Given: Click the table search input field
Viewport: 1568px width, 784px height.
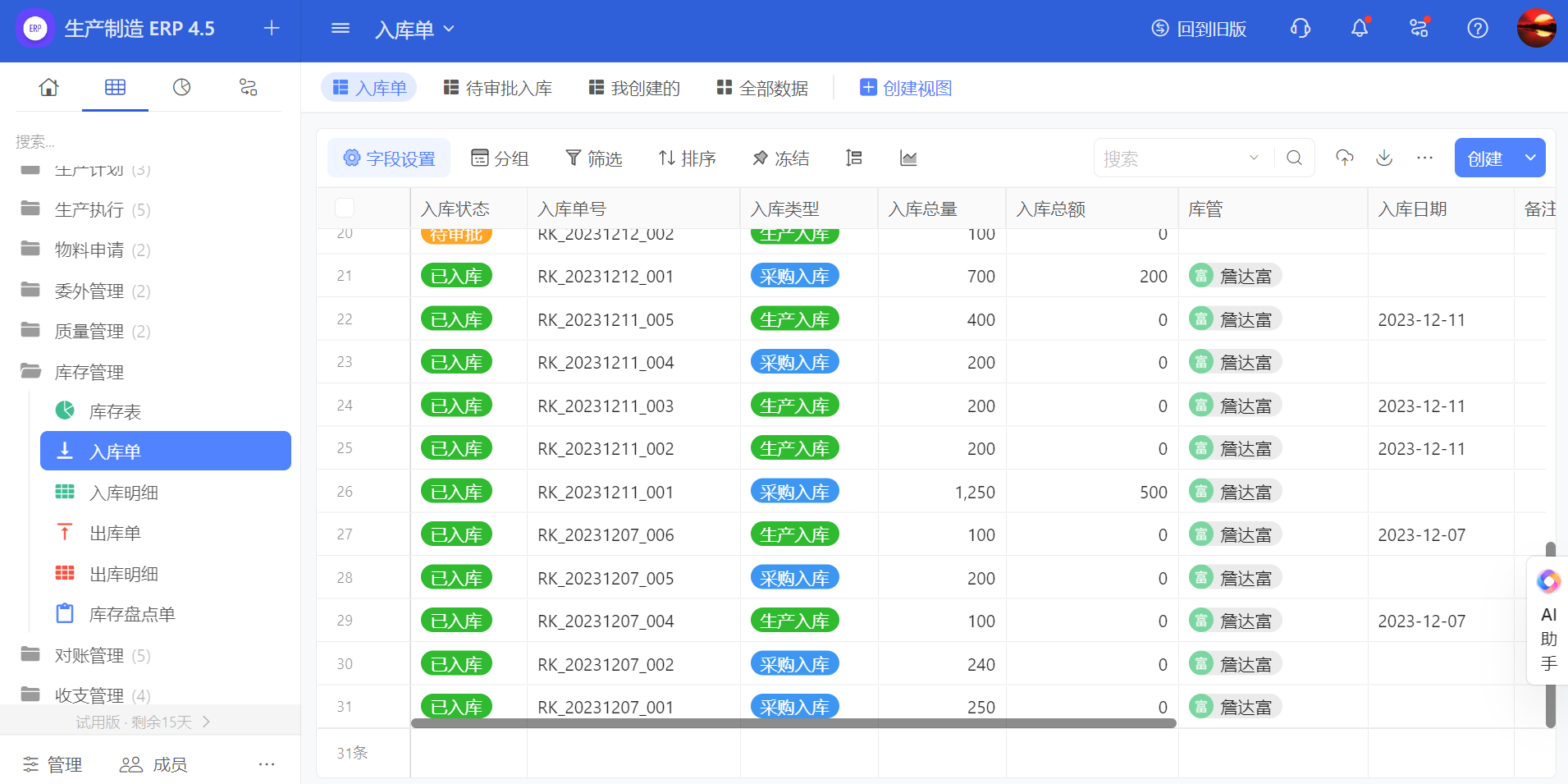Looking at the screenshot, I should [1172, 158].
